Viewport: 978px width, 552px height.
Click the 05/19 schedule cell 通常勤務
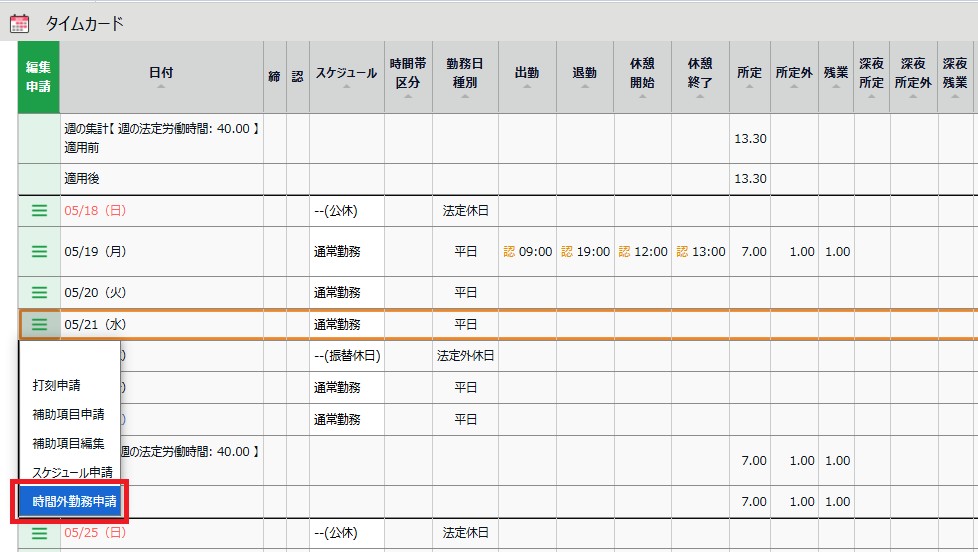(337, 252)
